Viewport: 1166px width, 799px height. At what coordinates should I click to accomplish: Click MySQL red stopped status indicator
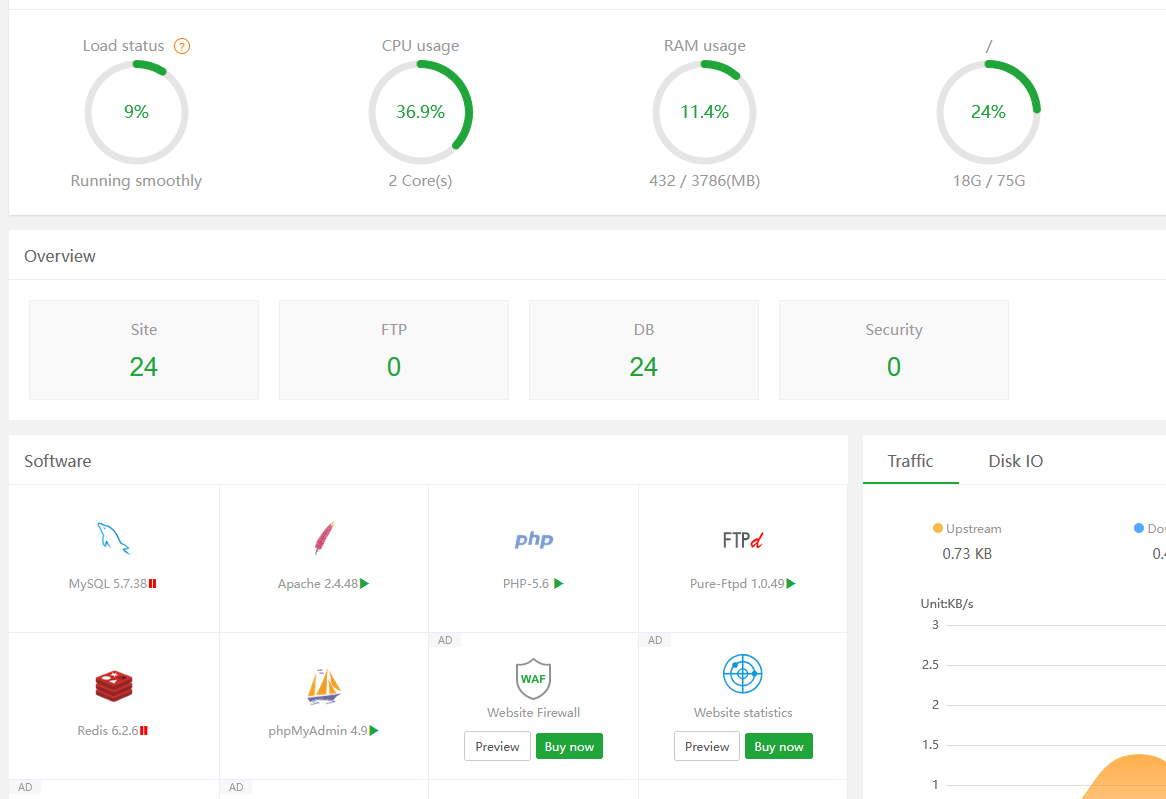click(x=152, y=584)
